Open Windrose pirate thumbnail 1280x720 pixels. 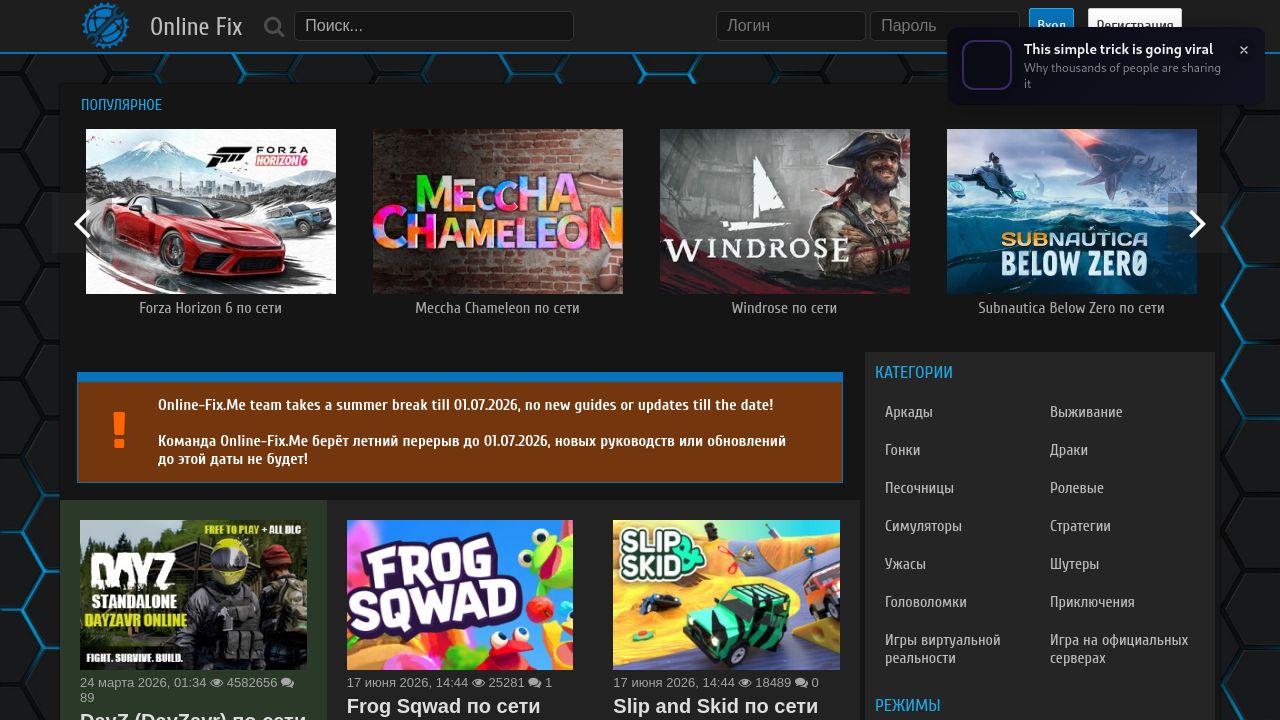click(785, 211)
